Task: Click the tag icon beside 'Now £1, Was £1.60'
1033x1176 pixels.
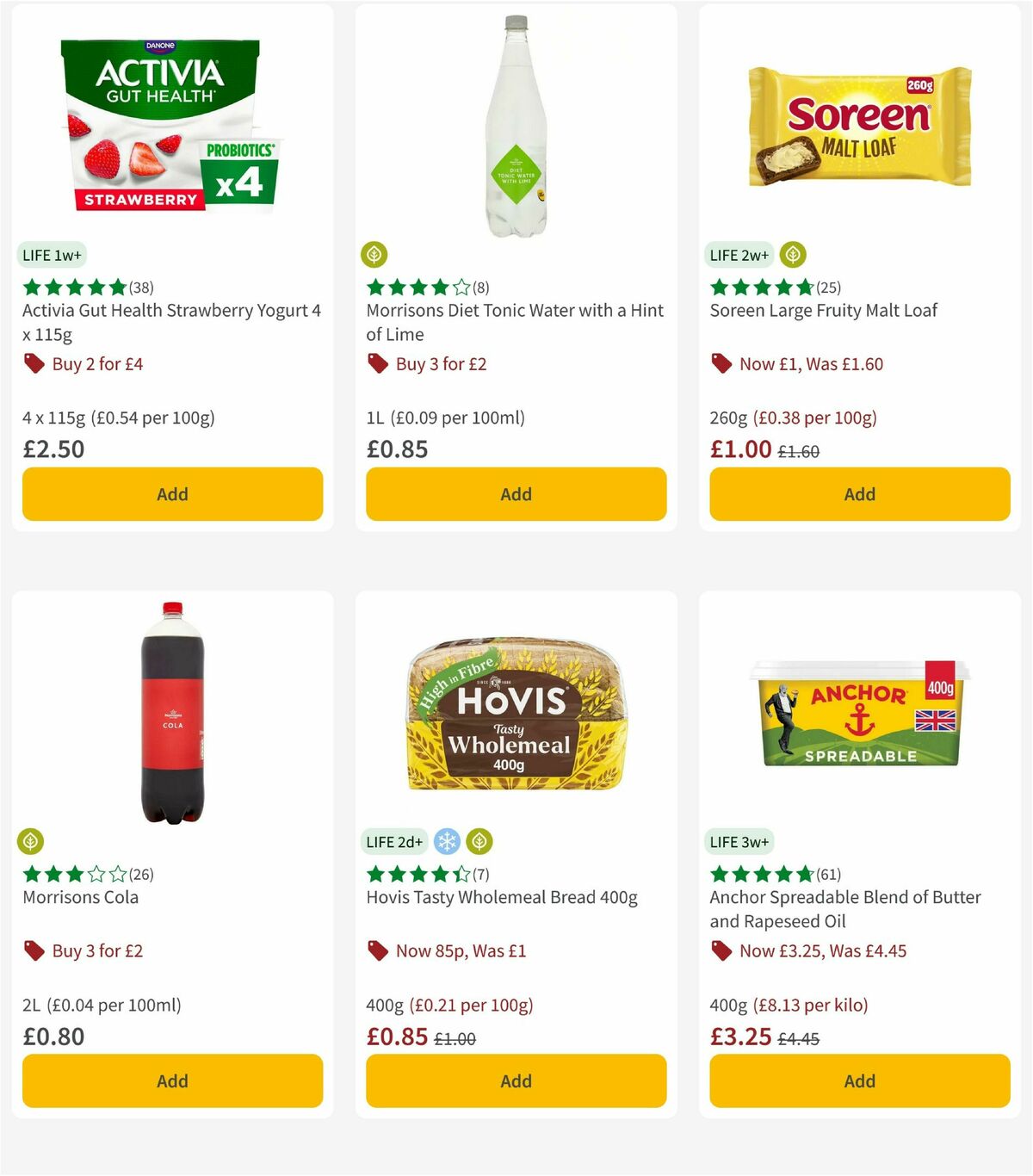Action: 722,363
